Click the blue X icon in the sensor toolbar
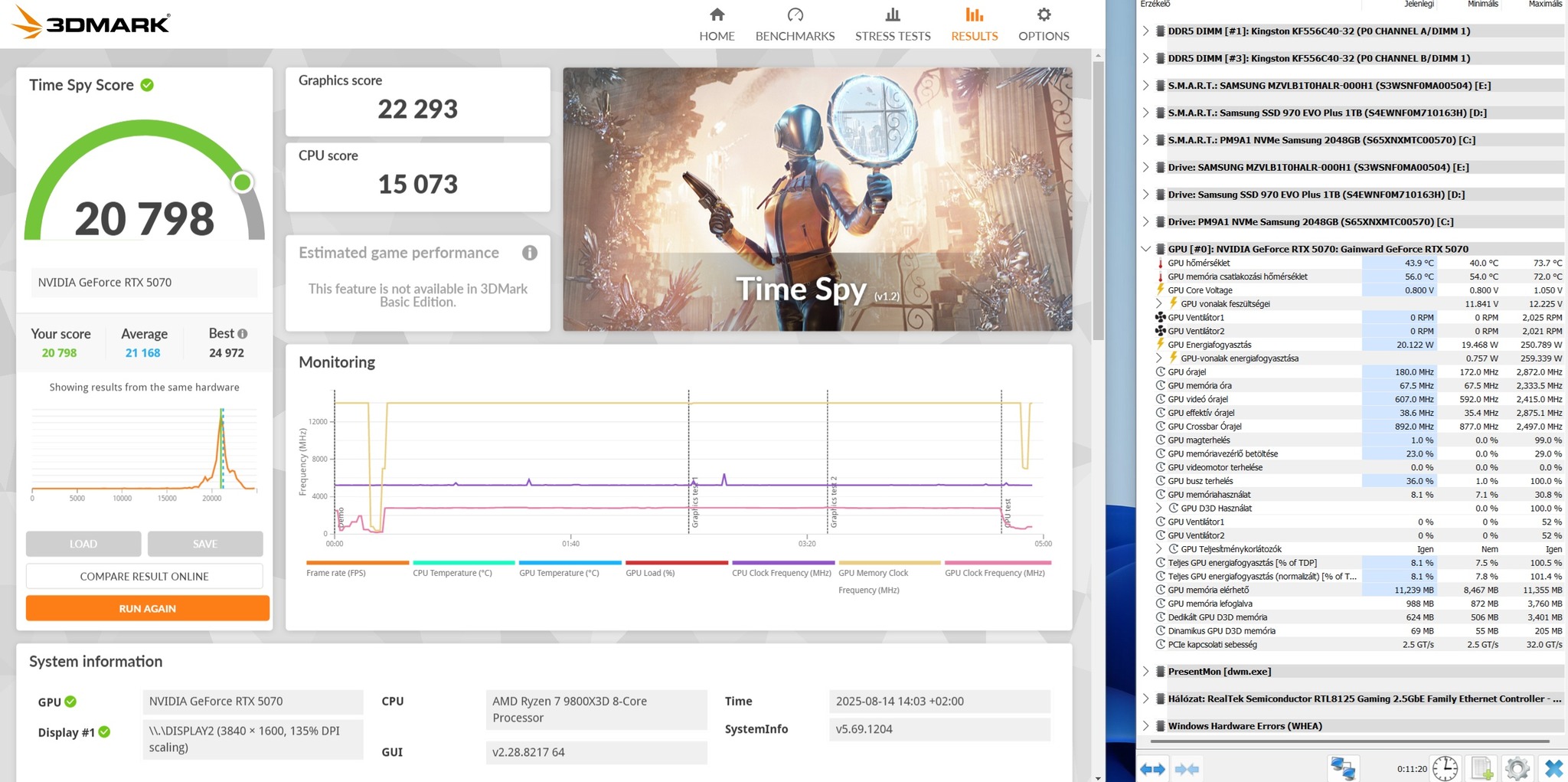Image resolution: width=1568 pixels, height=782 pixels. point(1553,767)
